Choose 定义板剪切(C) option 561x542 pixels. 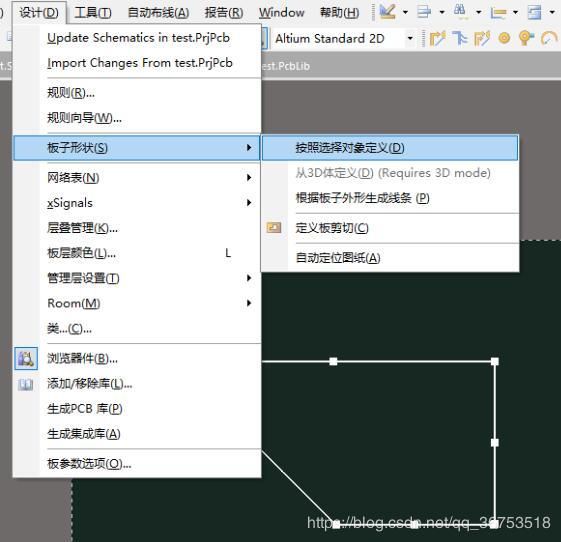[x=390, y=228]
